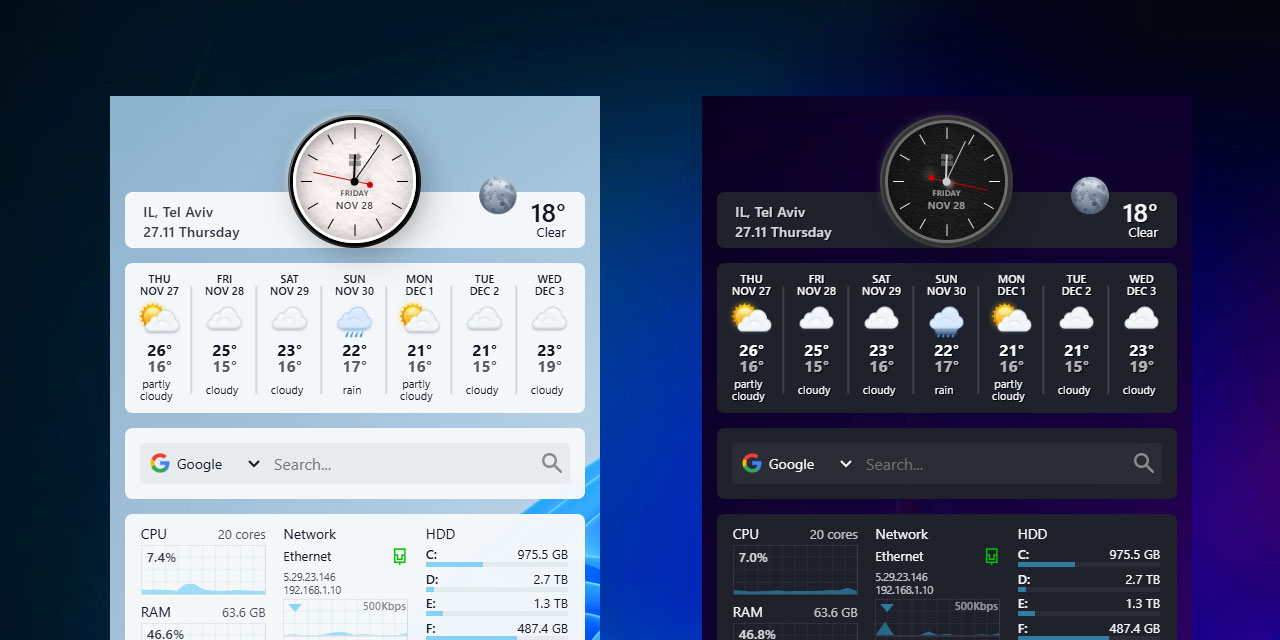Screen dimensions: 1280x640
Task: Click SUN NOV 30 rain icon, light widget
Action: [354, 321]
